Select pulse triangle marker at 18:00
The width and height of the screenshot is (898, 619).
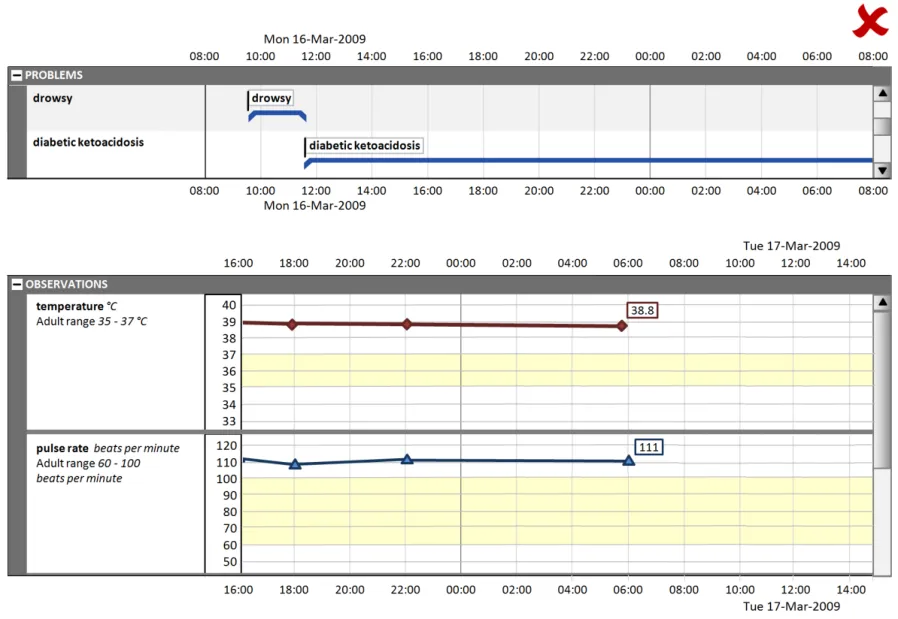point(295,464)
